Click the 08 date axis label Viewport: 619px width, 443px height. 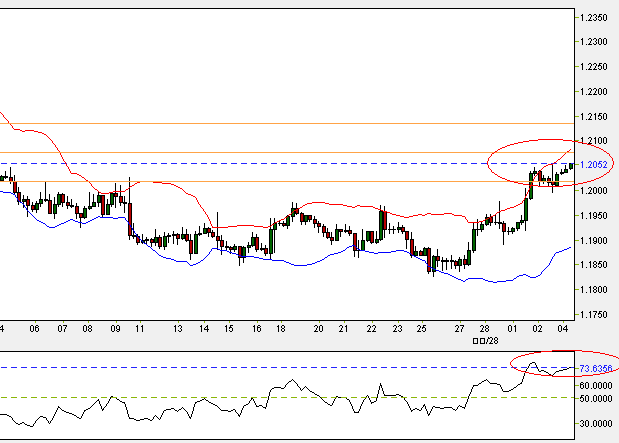[x=88, y=328]
